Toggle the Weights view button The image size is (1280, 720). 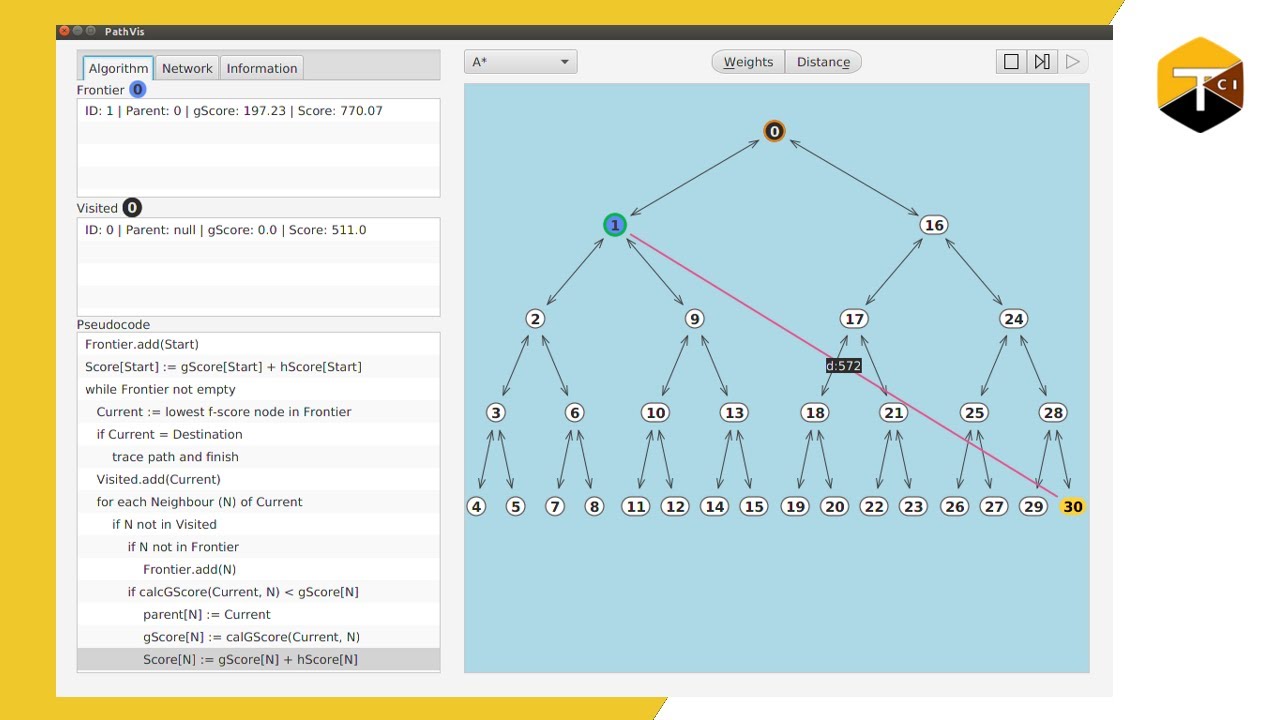(x=748, y=62)
